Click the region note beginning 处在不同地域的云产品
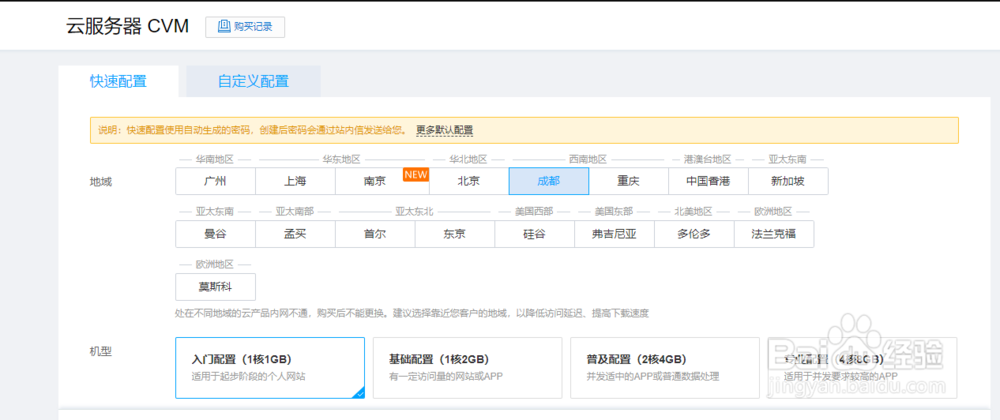The image size is (1000, 420). tap(412, 314)
